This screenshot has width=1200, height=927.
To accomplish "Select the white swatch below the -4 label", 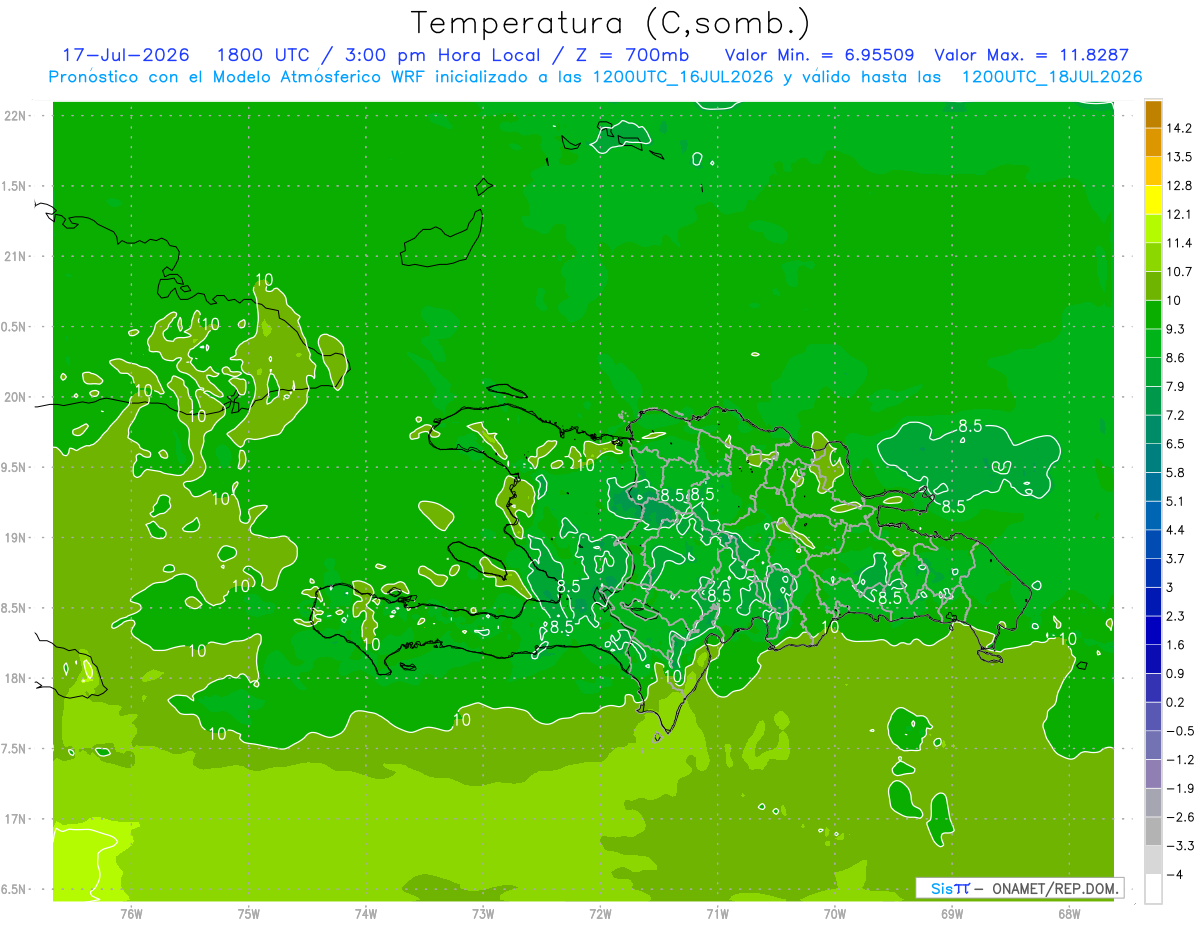I will click(x=1153, y=889).
